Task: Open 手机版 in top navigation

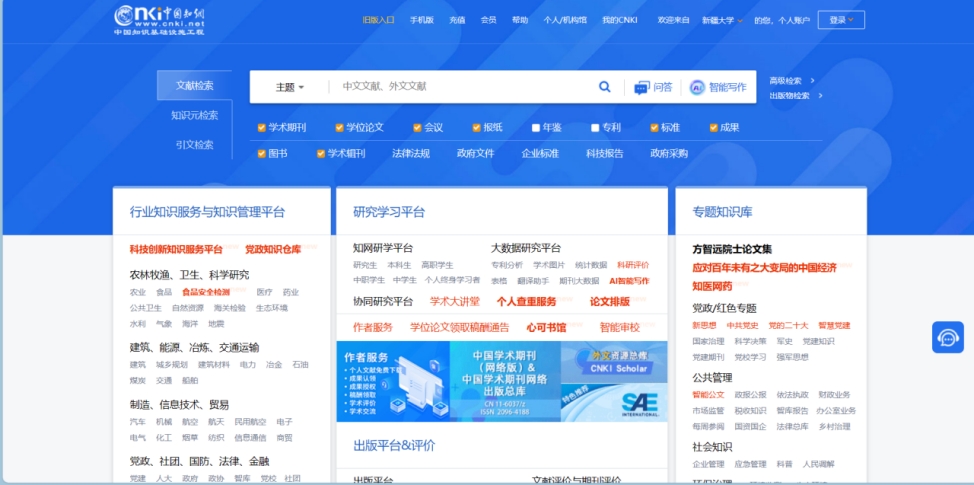Action: point(422,20)
